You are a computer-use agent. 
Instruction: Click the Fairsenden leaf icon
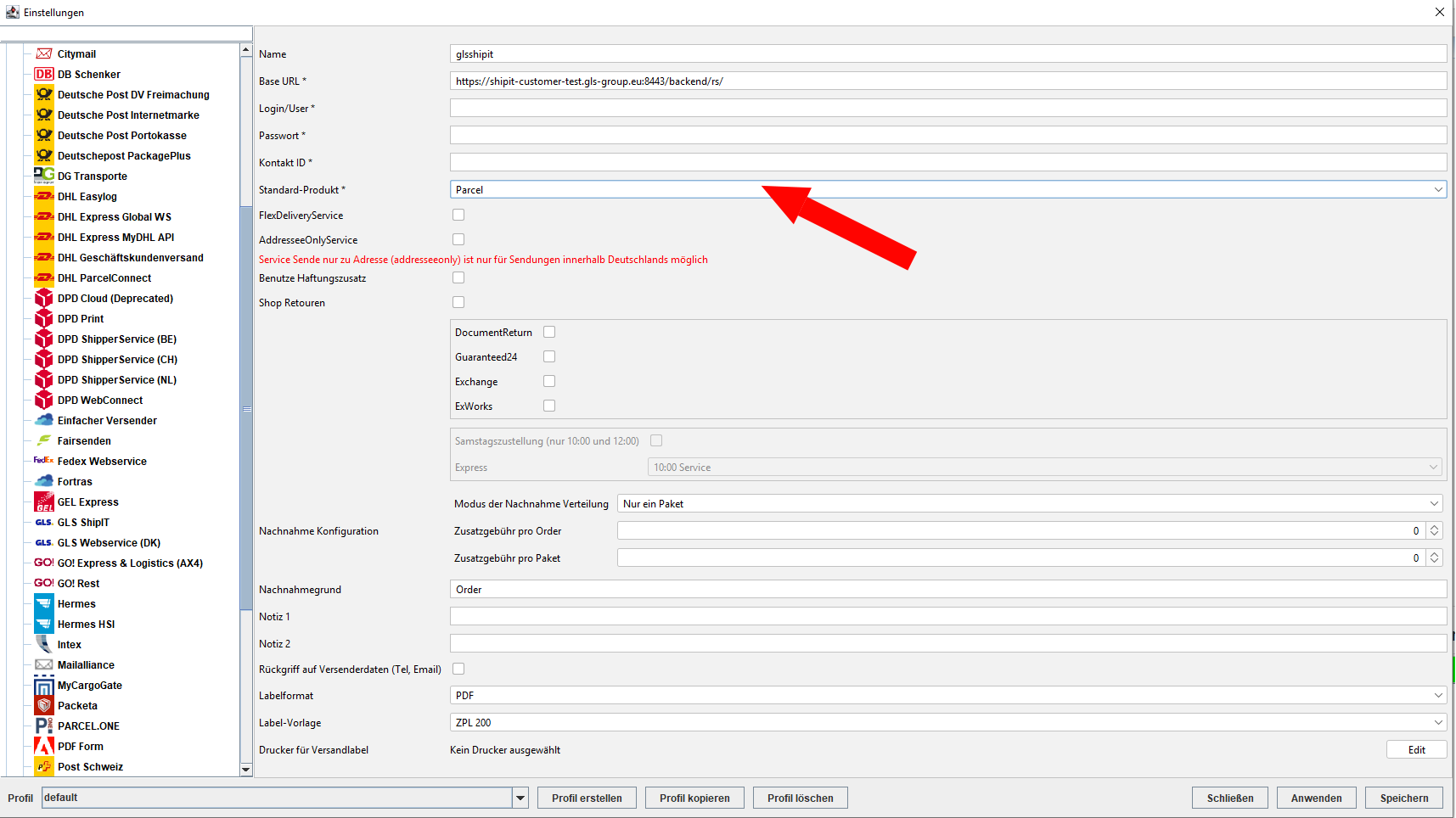tap(44, 440)
